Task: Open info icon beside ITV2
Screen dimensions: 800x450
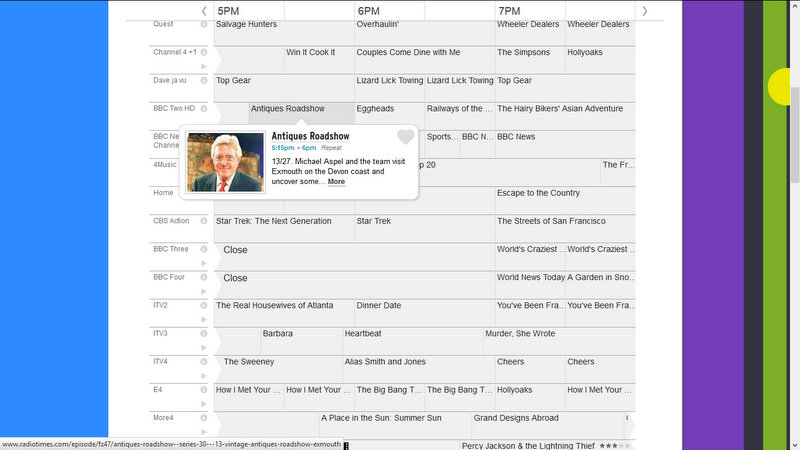Action: point(204,305)
